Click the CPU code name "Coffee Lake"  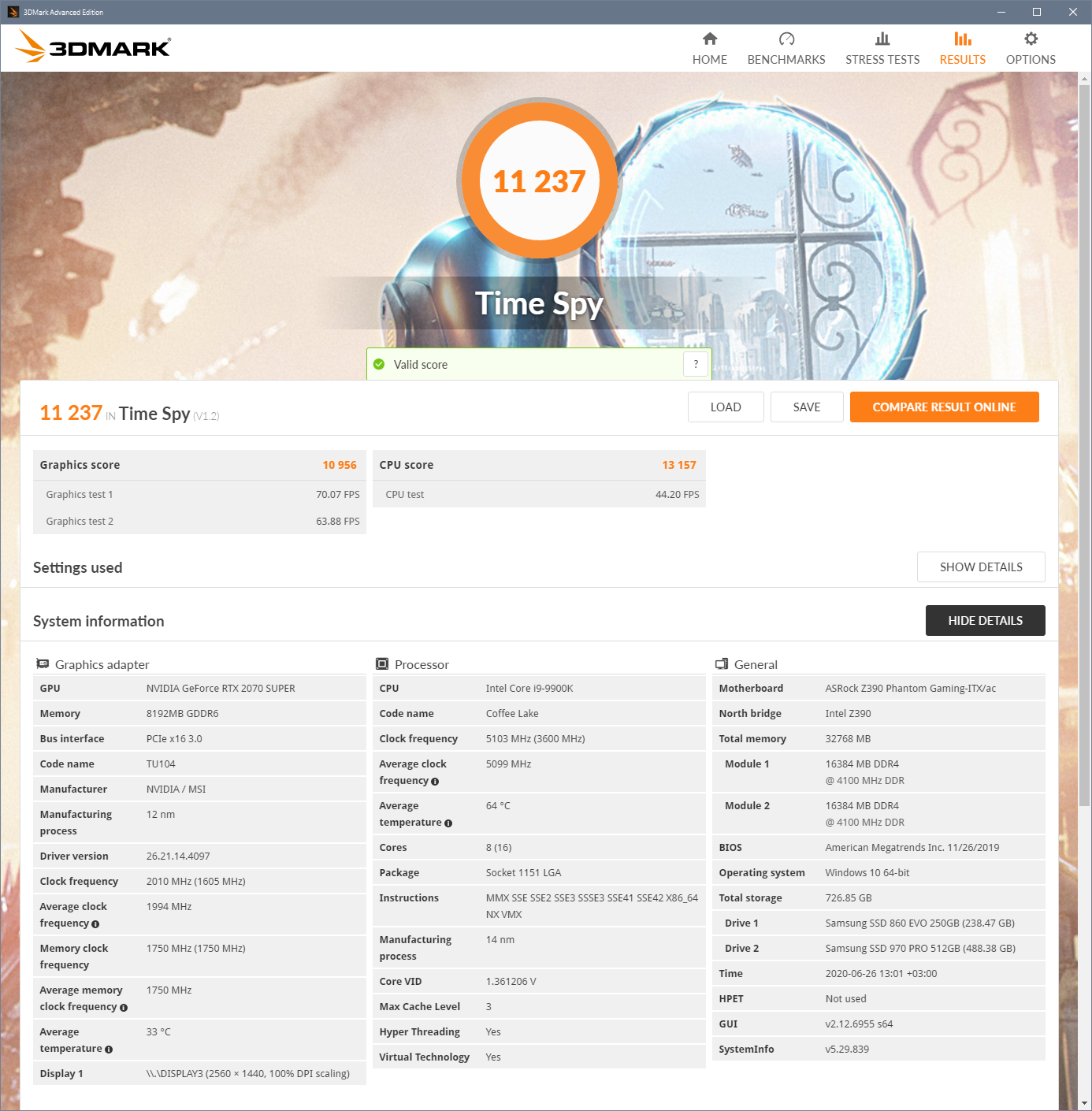point(512,714)
